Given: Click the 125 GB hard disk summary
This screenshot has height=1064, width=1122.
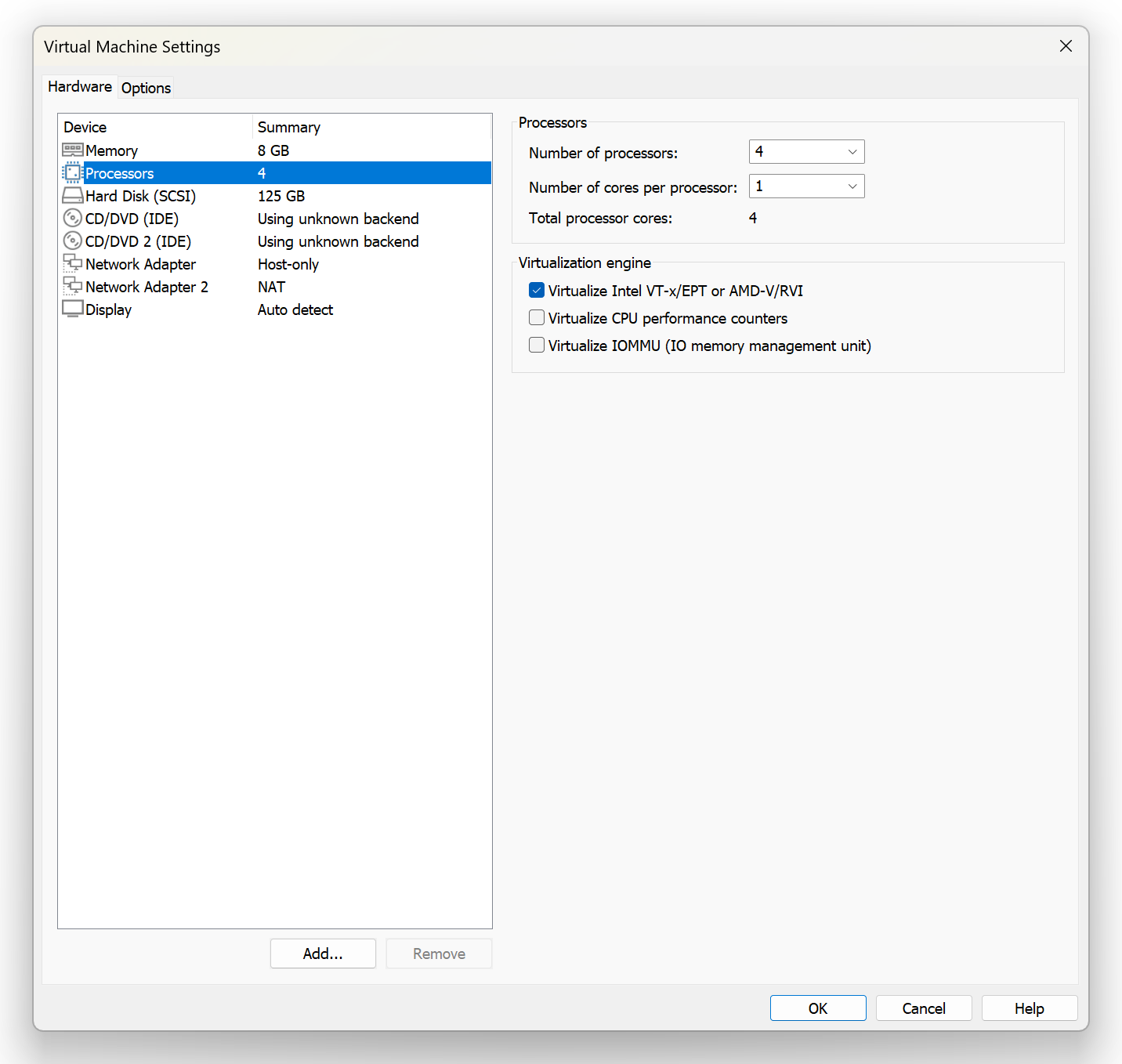Looking at the screenshot, I should [281, 196].
